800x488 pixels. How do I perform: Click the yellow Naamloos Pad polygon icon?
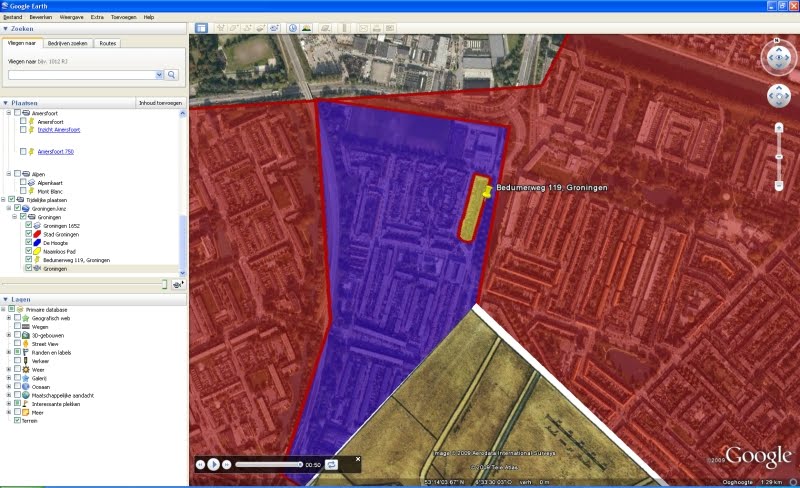pos(37,251)
